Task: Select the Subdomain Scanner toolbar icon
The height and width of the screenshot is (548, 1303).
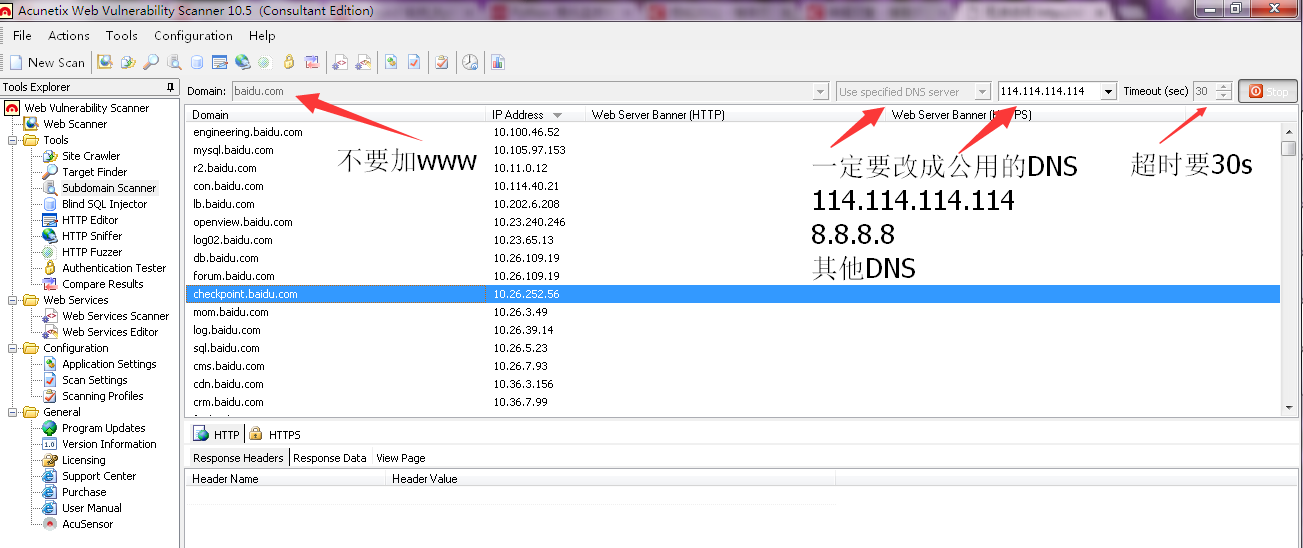Action: [x=174, y=62]
